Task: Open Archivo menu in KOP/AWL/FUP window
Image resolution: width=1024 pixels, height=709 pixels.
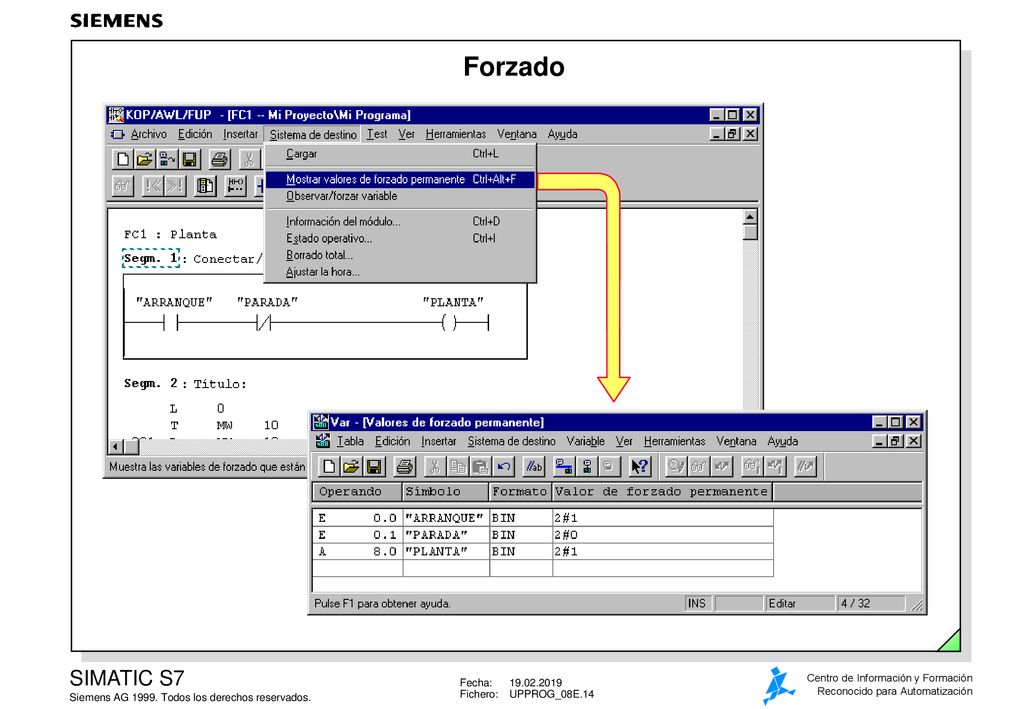Action: coord(148,134)
